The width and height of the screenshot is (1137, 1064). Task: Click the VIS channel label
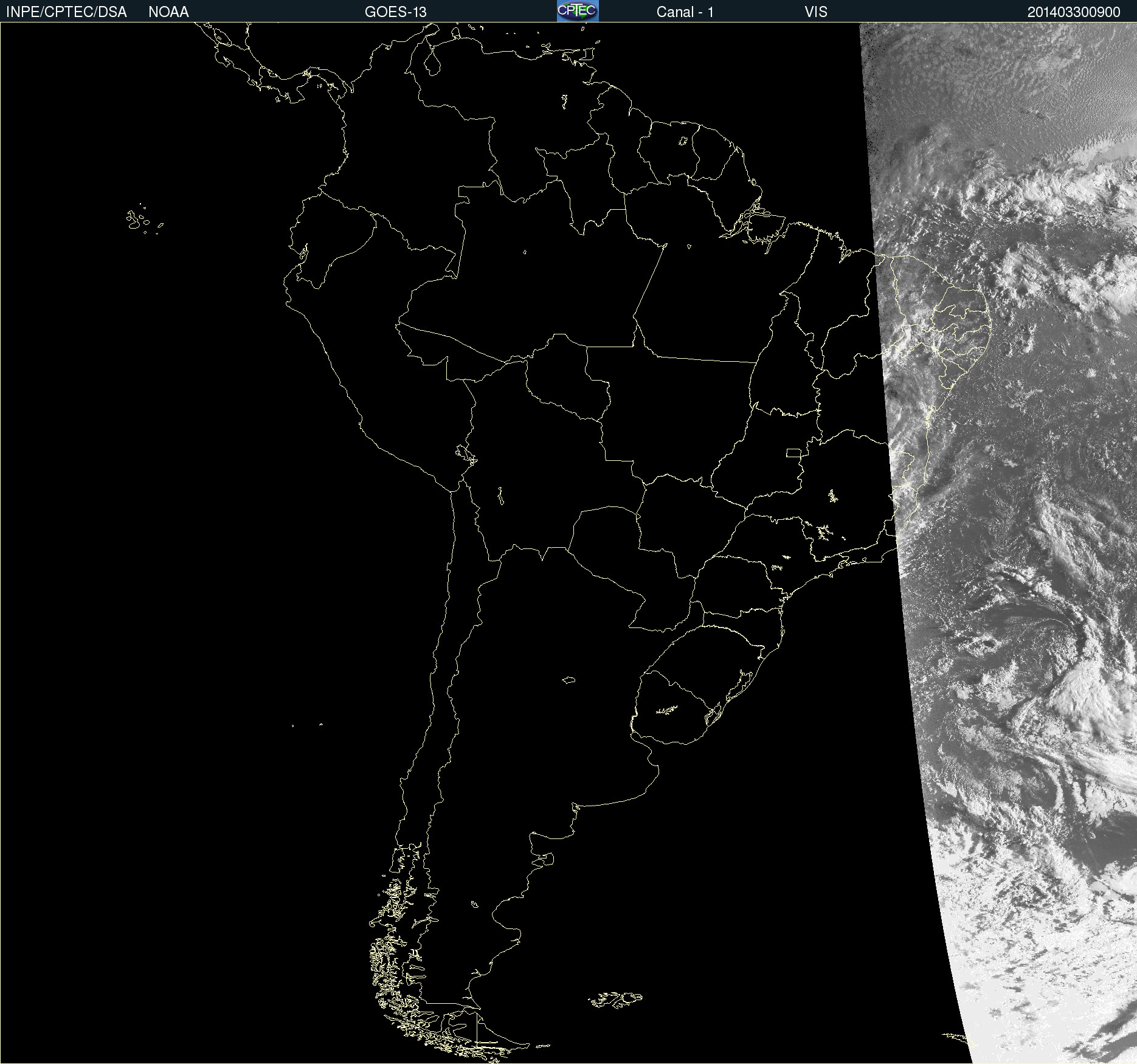pyautogui.click(x=816, y=12)
